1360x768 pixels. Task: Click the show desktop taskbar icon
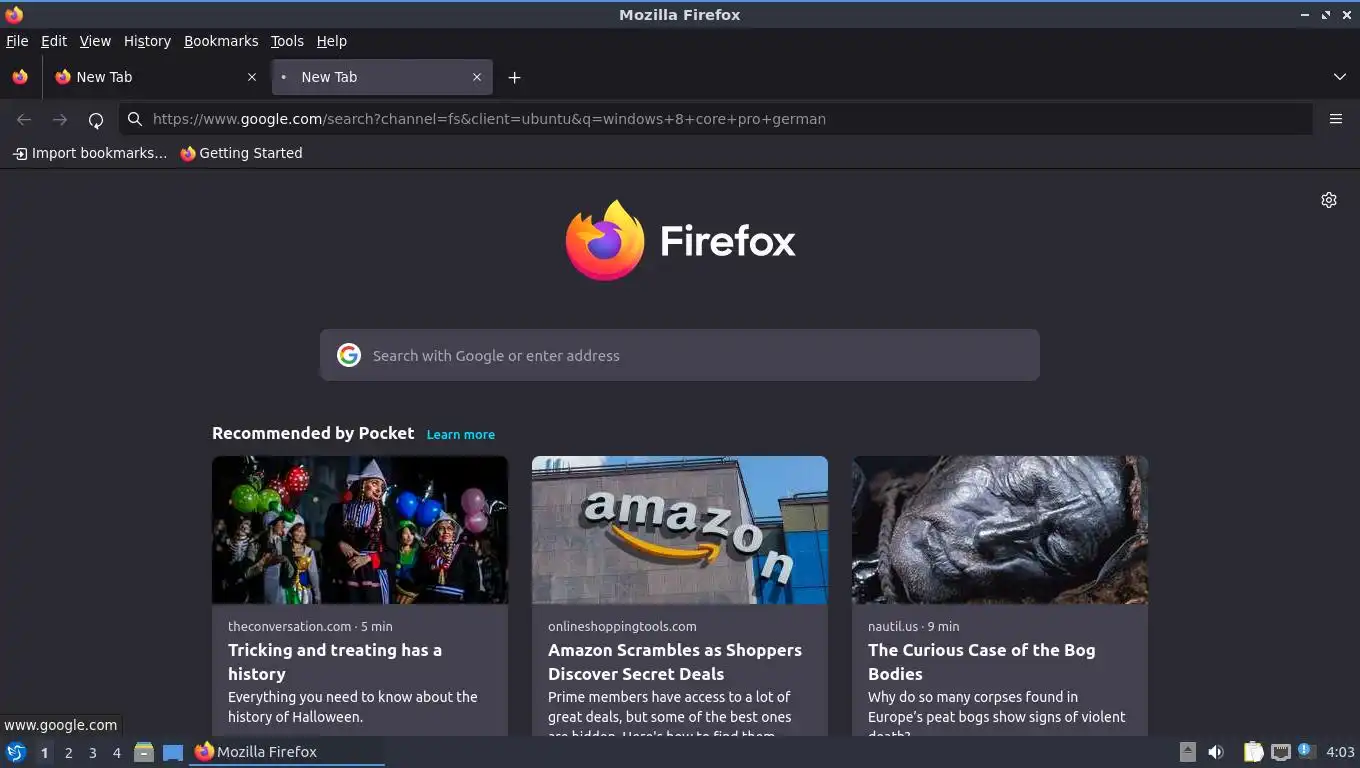(173, 752)
